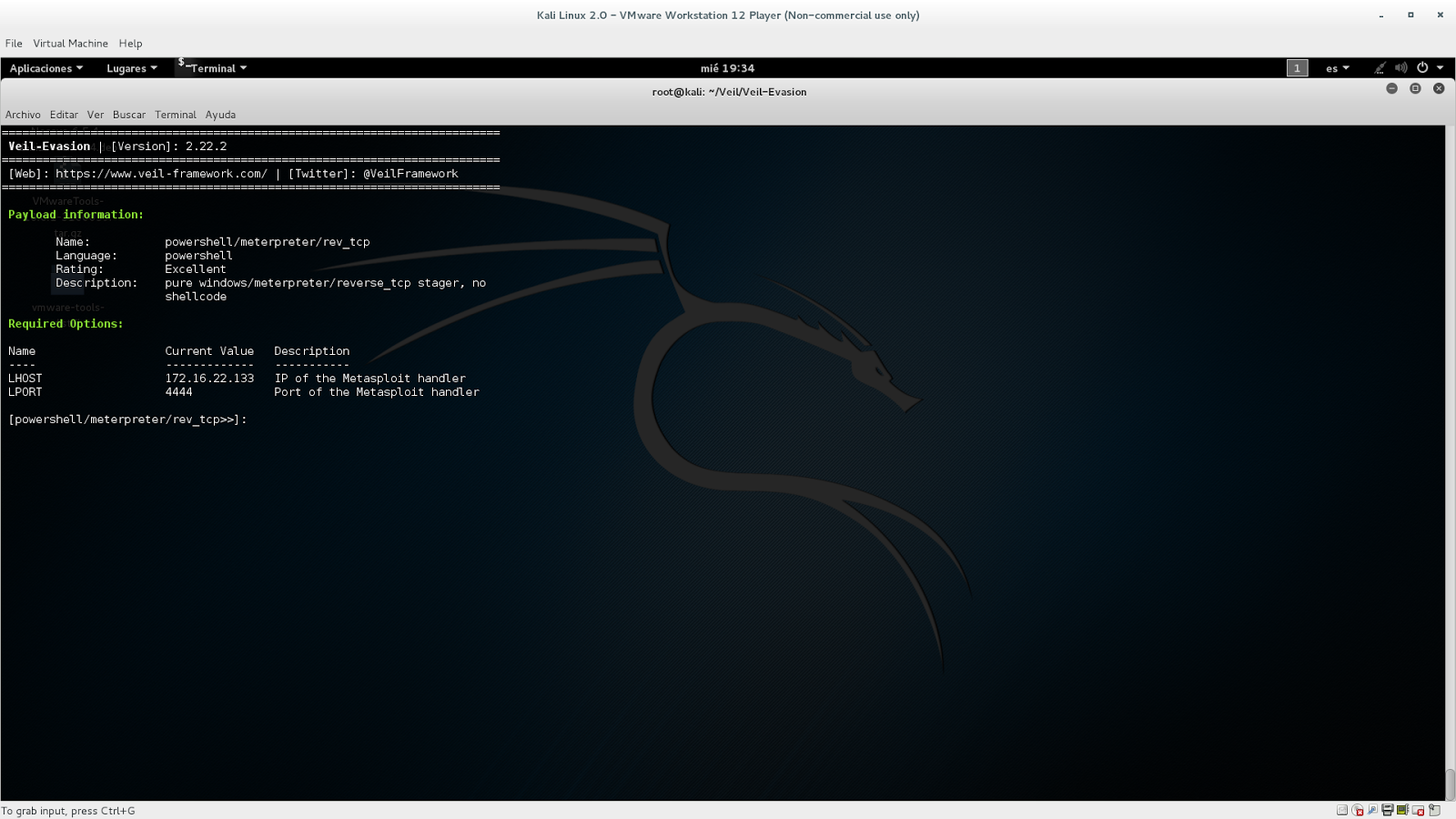Screen dimensions: 1456x819
Task: Click the @VeilFramework Twitter handle
Action: (x=410, y=174)
